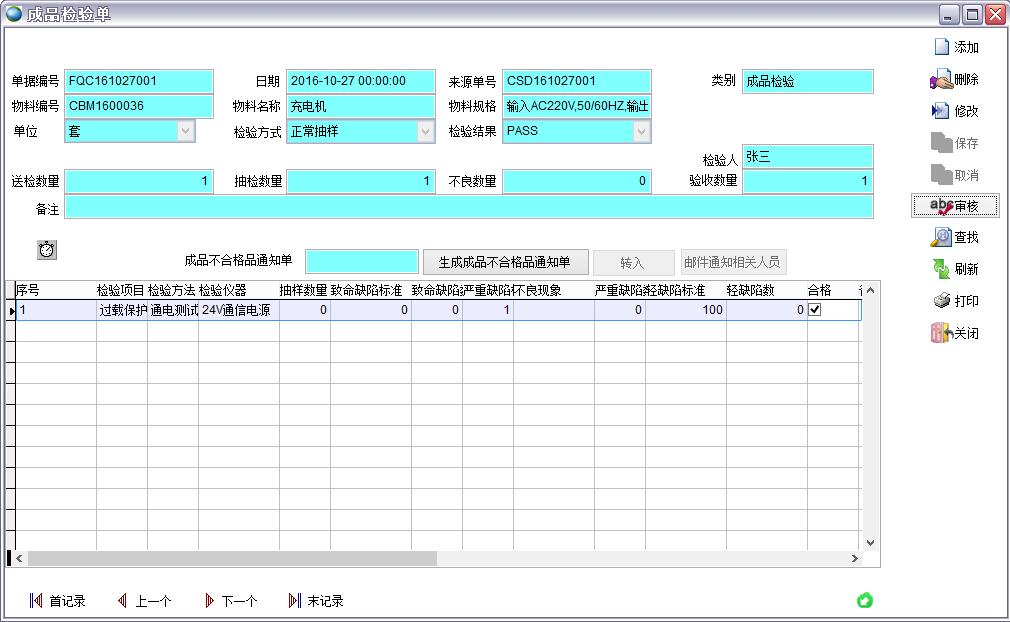Click the 备注 remarks input field
Screen dimensions: 1010x622
(468, 207)
